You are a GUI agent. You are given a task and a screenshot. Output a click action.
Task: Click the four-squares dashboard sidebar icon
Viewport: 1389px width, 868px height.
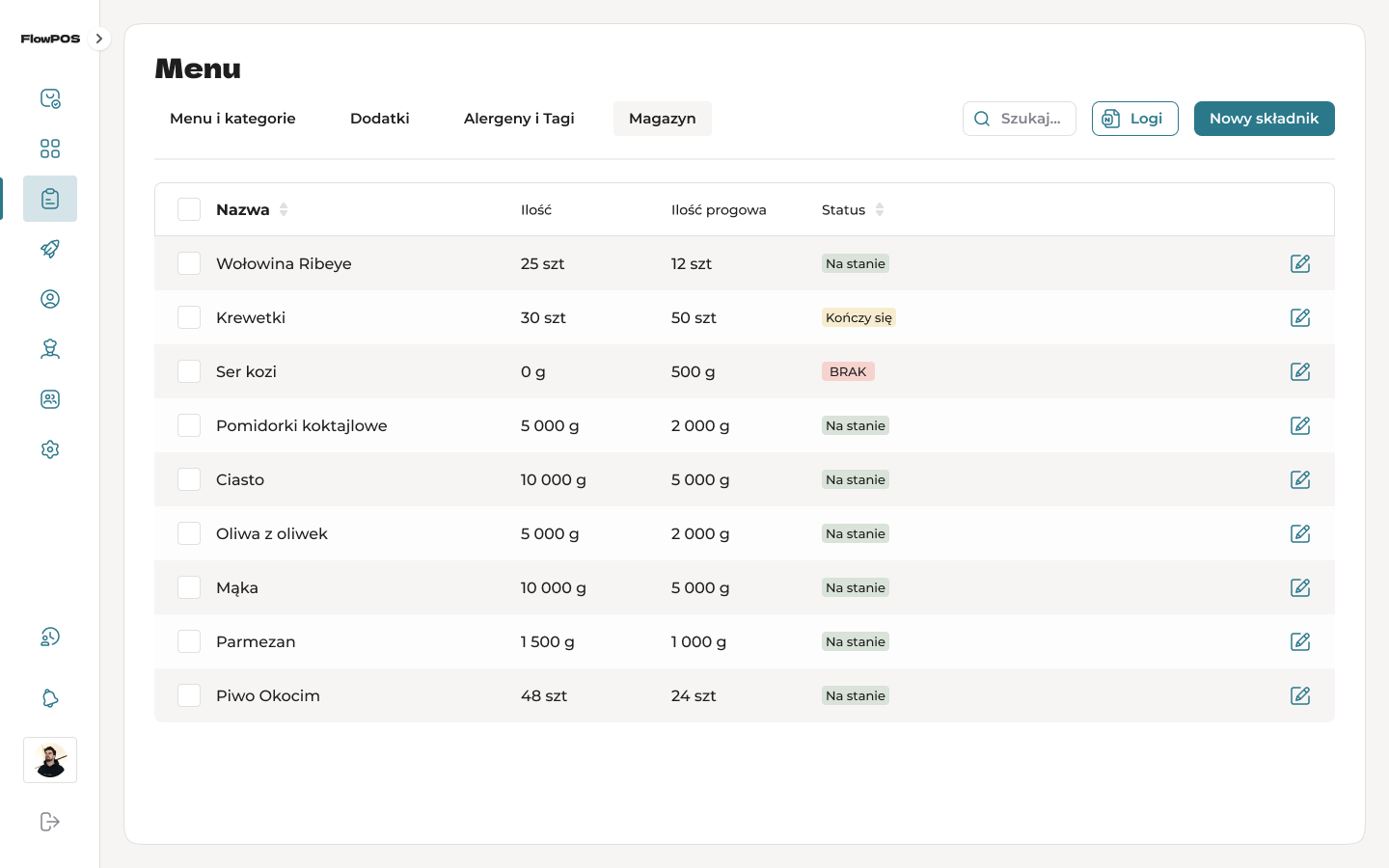[x=50, y=149]
